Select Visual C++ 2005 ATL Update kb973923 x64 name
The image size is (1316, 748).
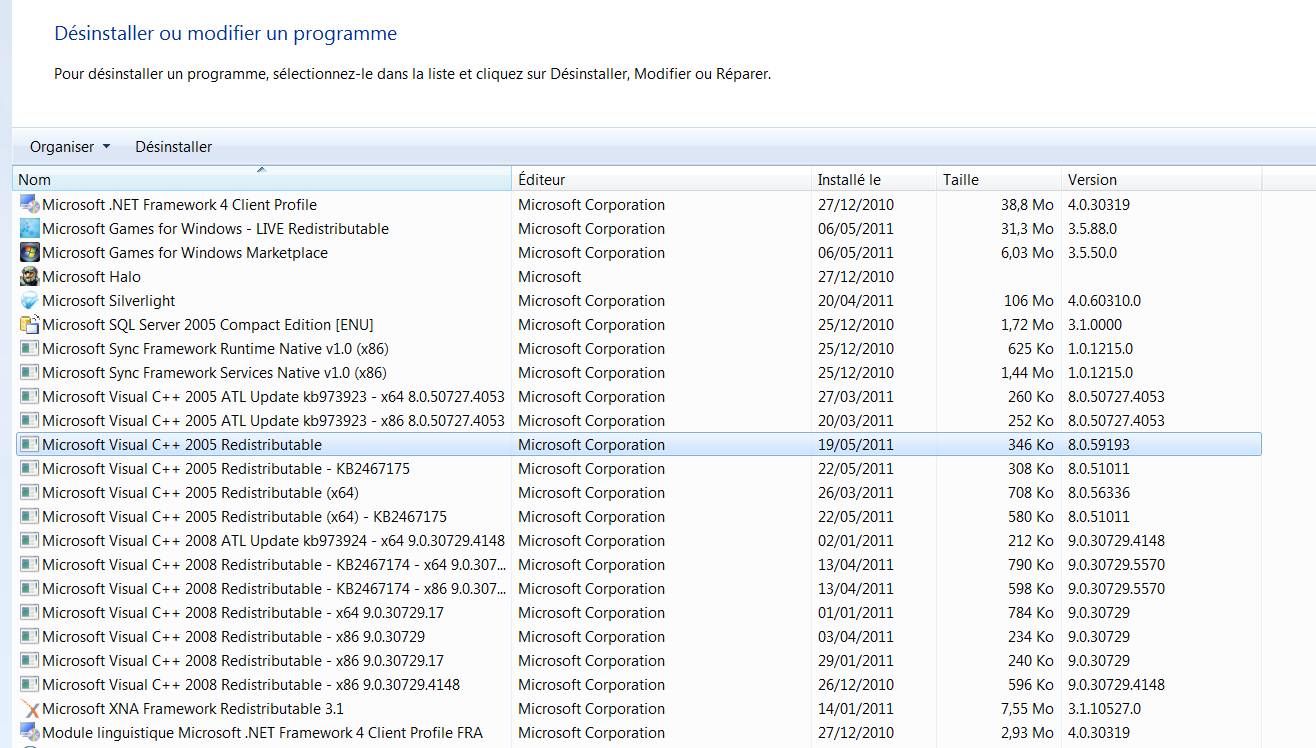273,396
